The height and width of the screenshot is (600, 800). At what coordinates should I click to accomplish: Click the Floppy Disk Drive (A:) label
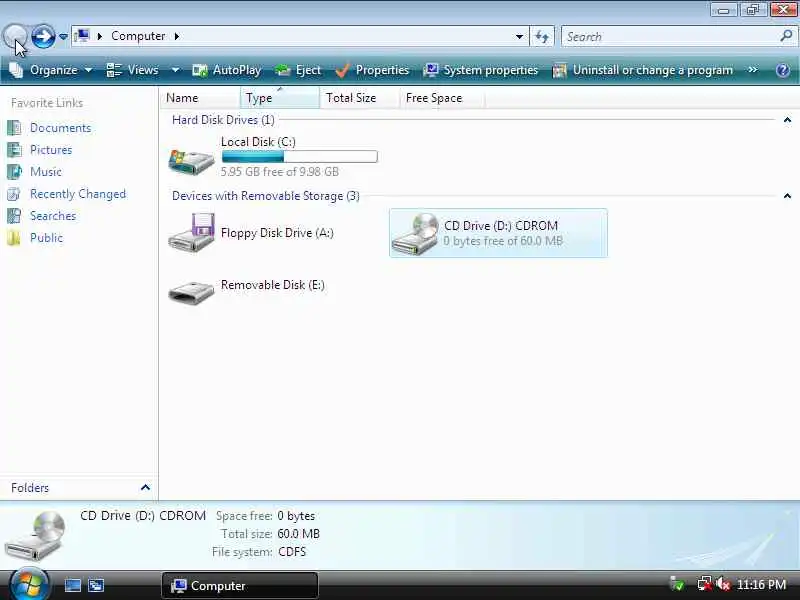click(277, 233)
